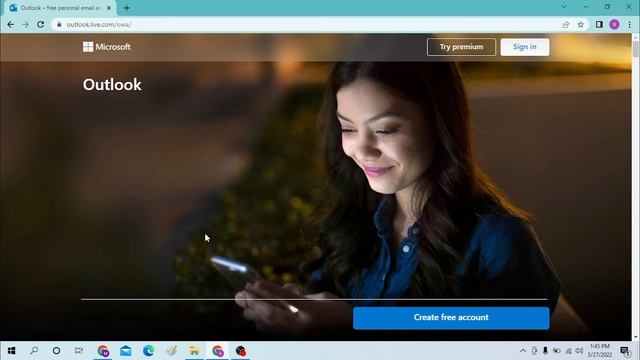Share this page using the share icon
The width and height of the screenshot is (640, 360).
566,24
